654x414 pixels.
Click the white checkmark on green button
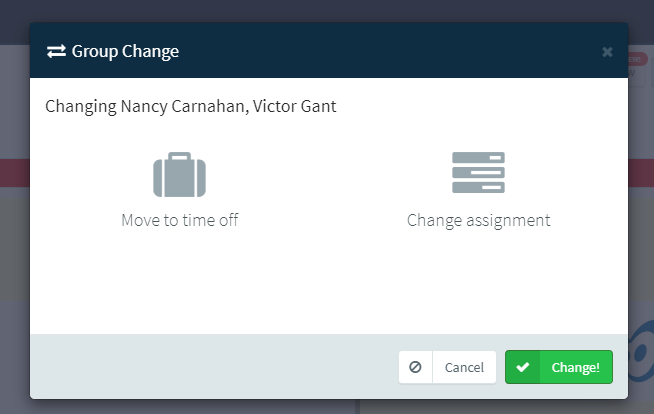523,367
